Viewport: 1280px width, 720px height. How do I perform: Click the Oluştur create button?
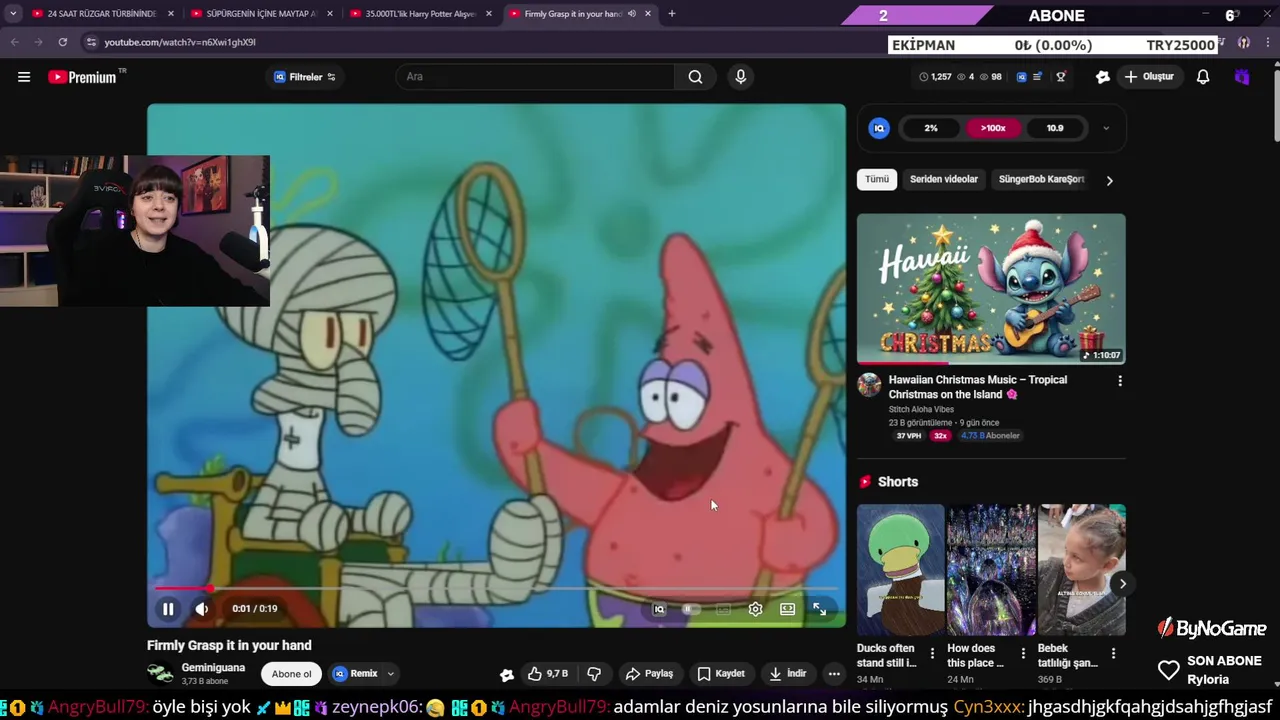(x=1149, y=77)
